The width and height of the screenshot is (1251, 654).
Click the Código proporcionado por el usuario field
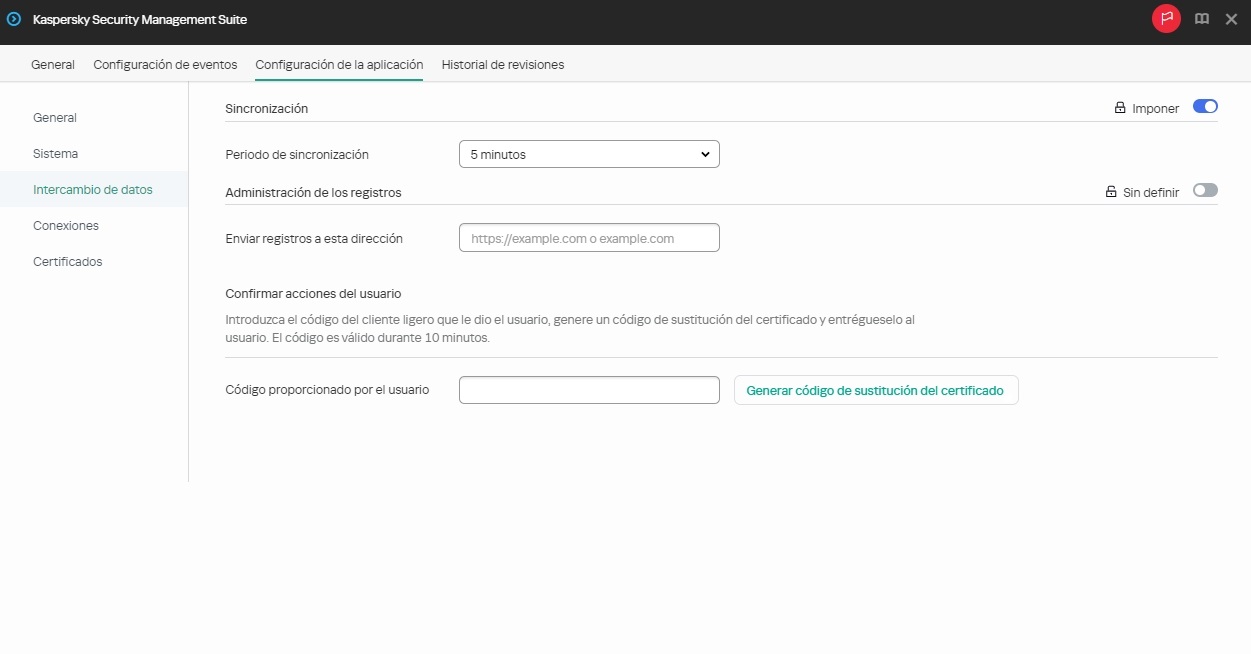click(589, 389)
